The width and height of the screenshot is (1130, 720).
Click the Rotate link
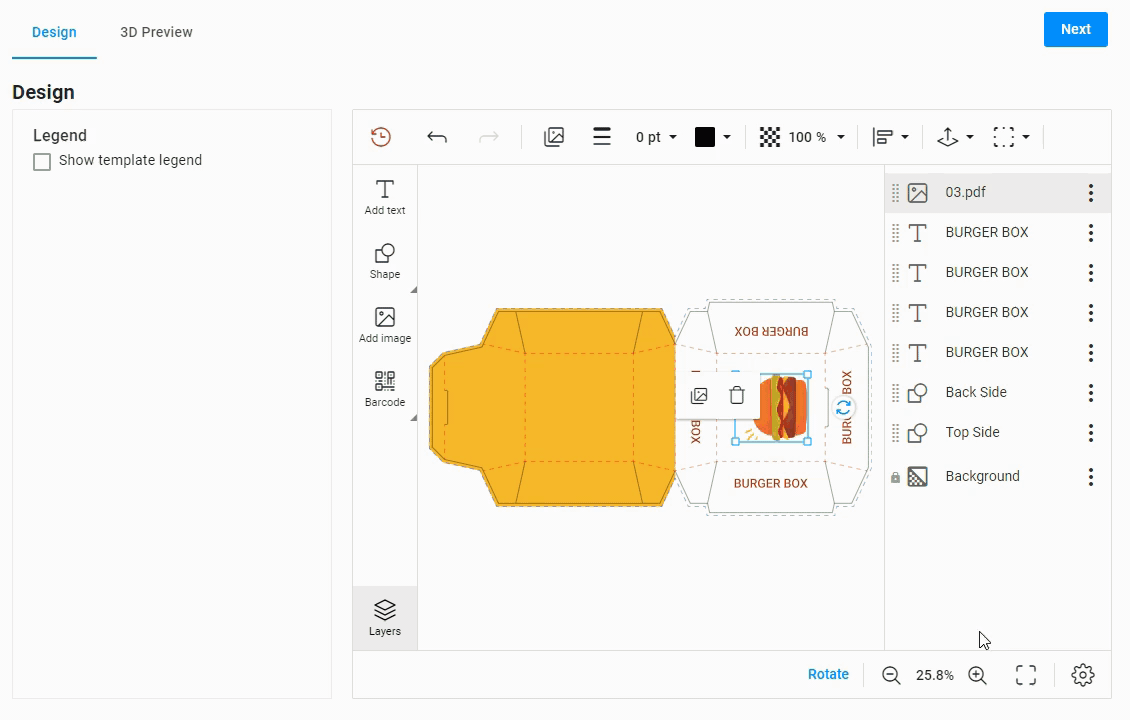tap(828, 675)
